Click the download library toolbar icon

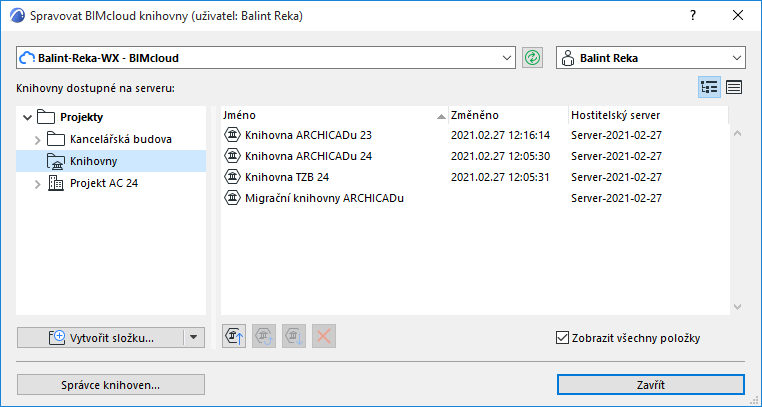pos(294,336)
